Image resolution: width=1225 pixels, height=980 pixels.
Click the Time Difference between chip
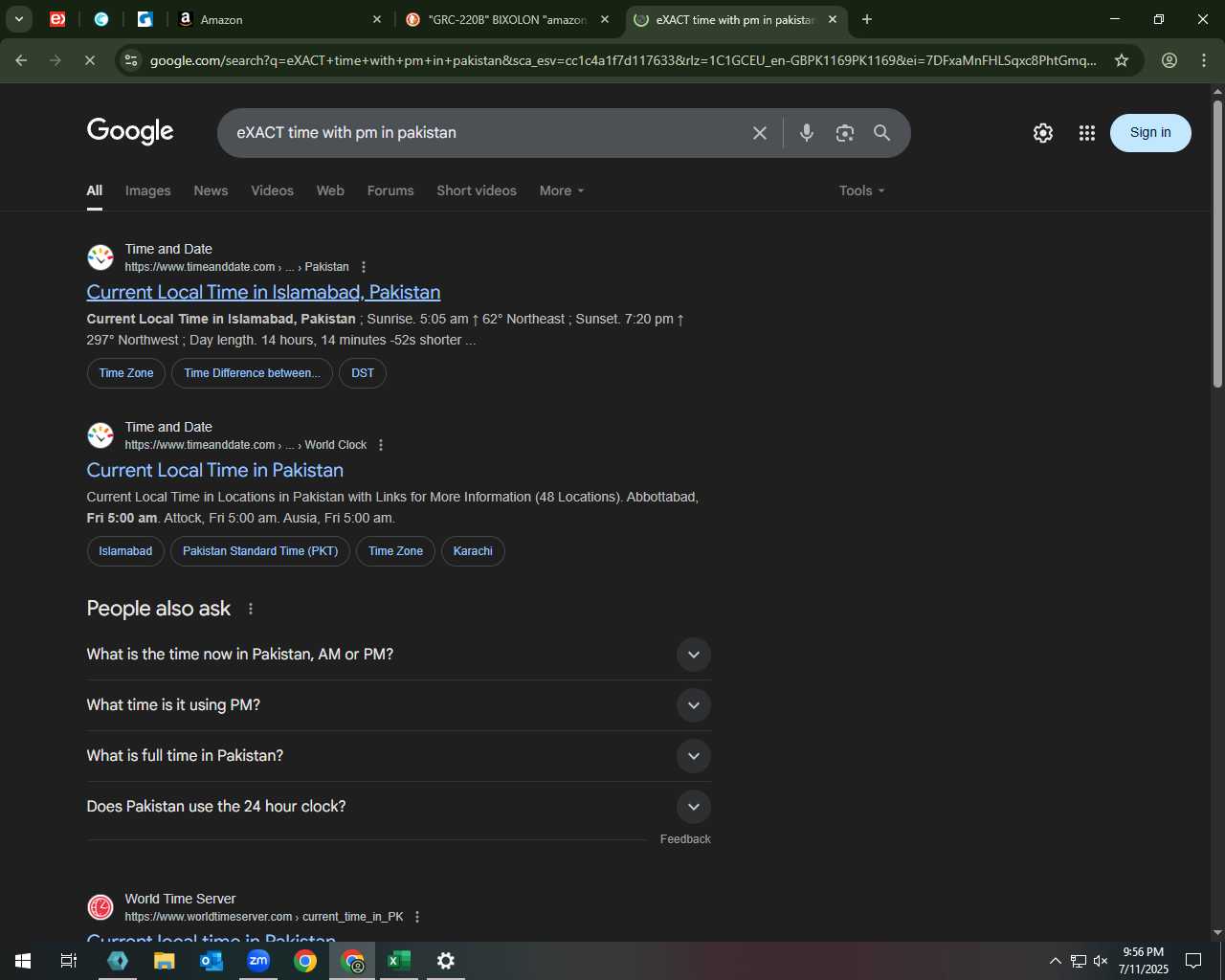pyautogui.click(x=253, y=373)
